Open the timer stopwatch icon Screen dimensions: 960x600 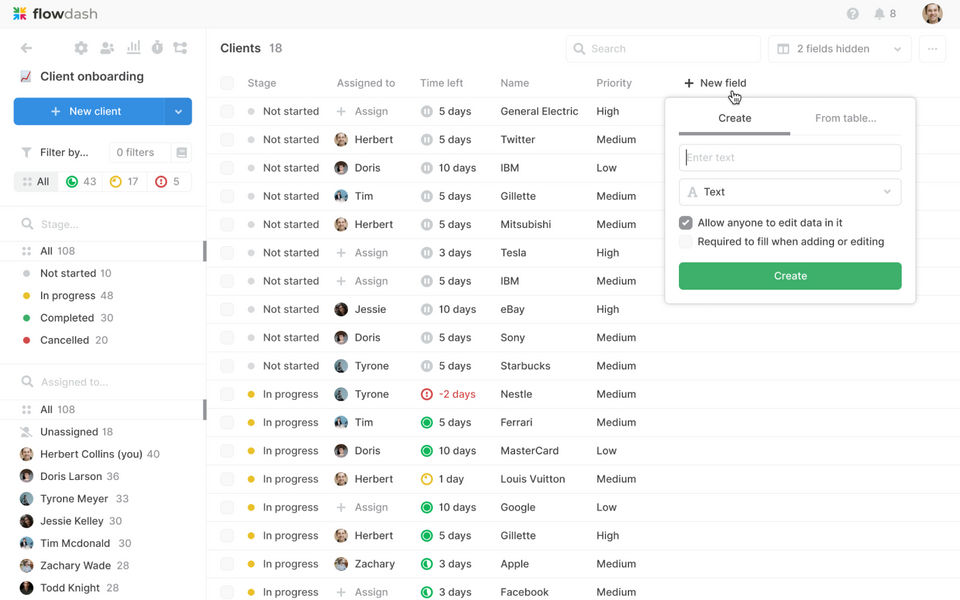tap(157, 47)
